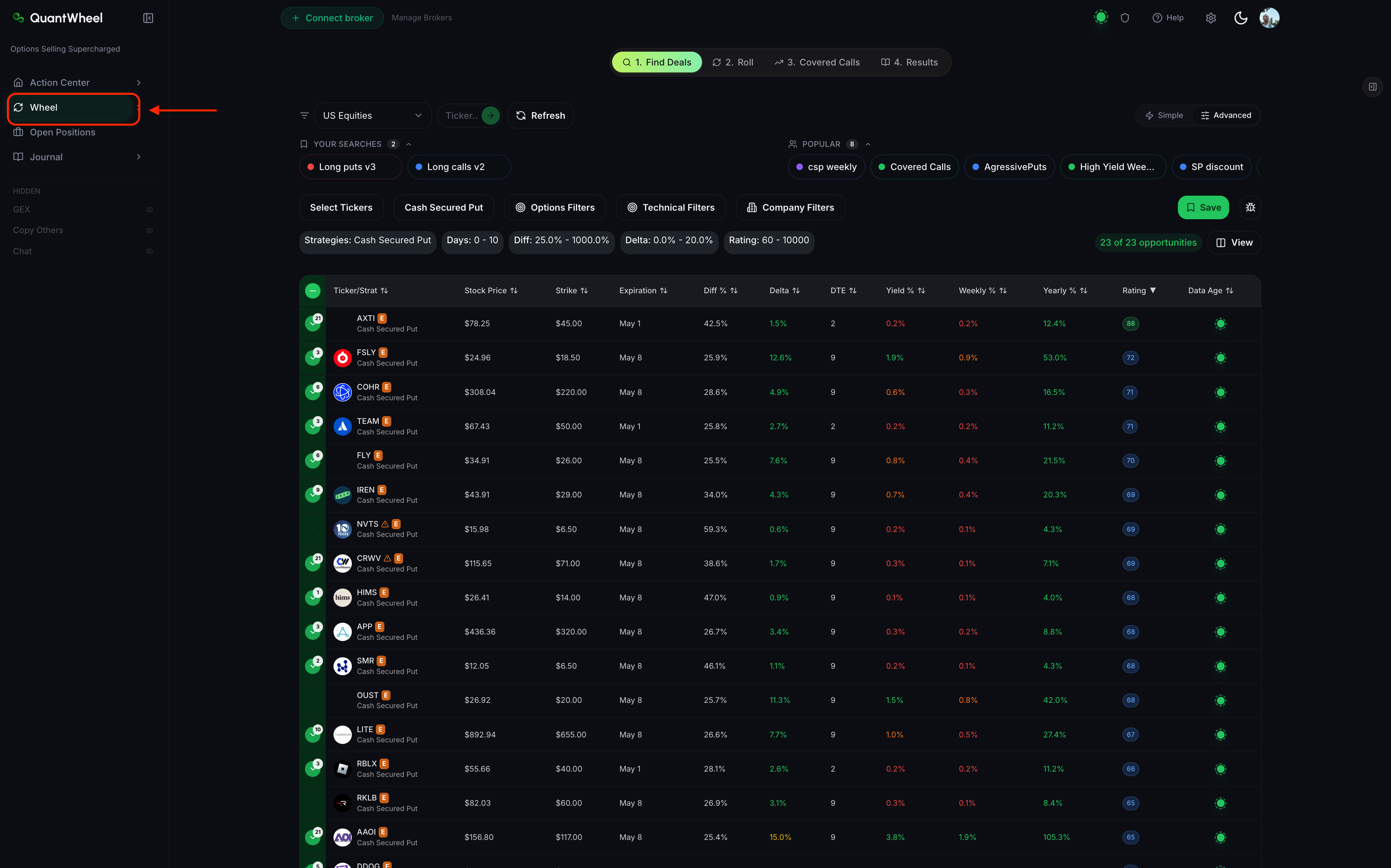Open the bug report icon next to Save
Screen dimensions: 1391x868
coord(1250,207)
